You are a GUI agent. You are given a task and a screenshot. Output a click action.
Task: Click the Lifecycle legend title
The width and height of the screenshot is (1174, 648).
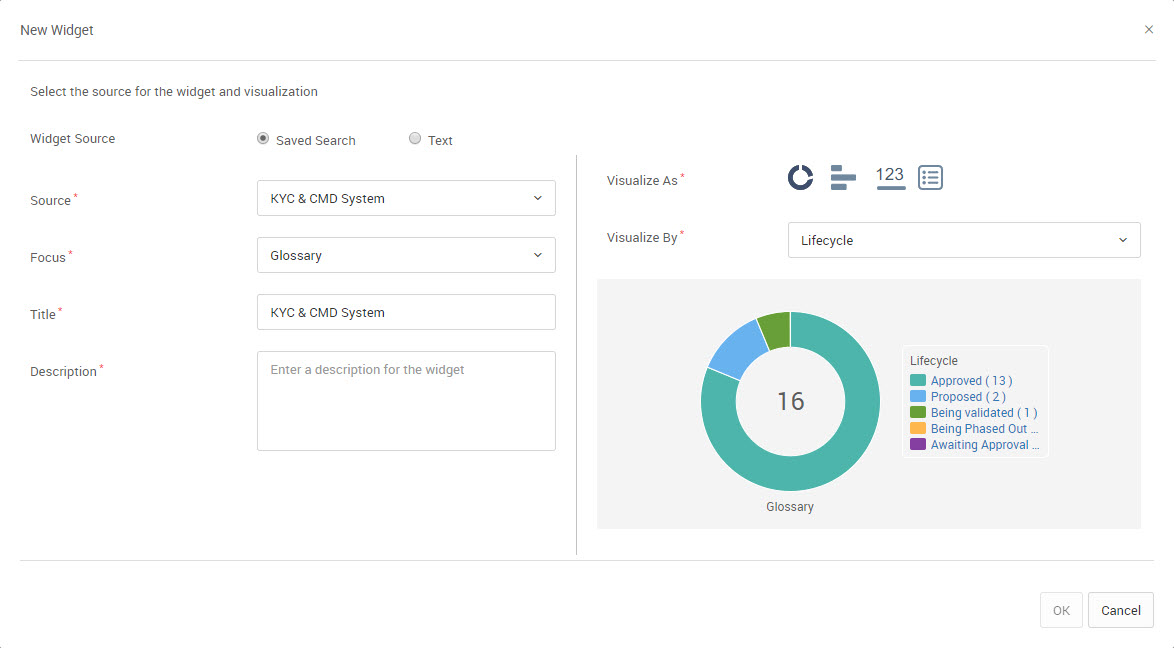[934, 360]
